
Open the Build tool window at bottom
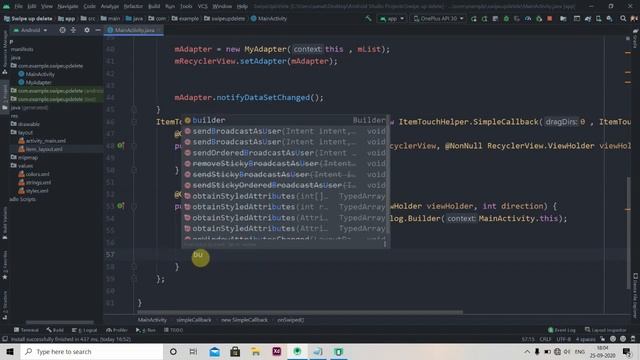click(x=55, y=330)
